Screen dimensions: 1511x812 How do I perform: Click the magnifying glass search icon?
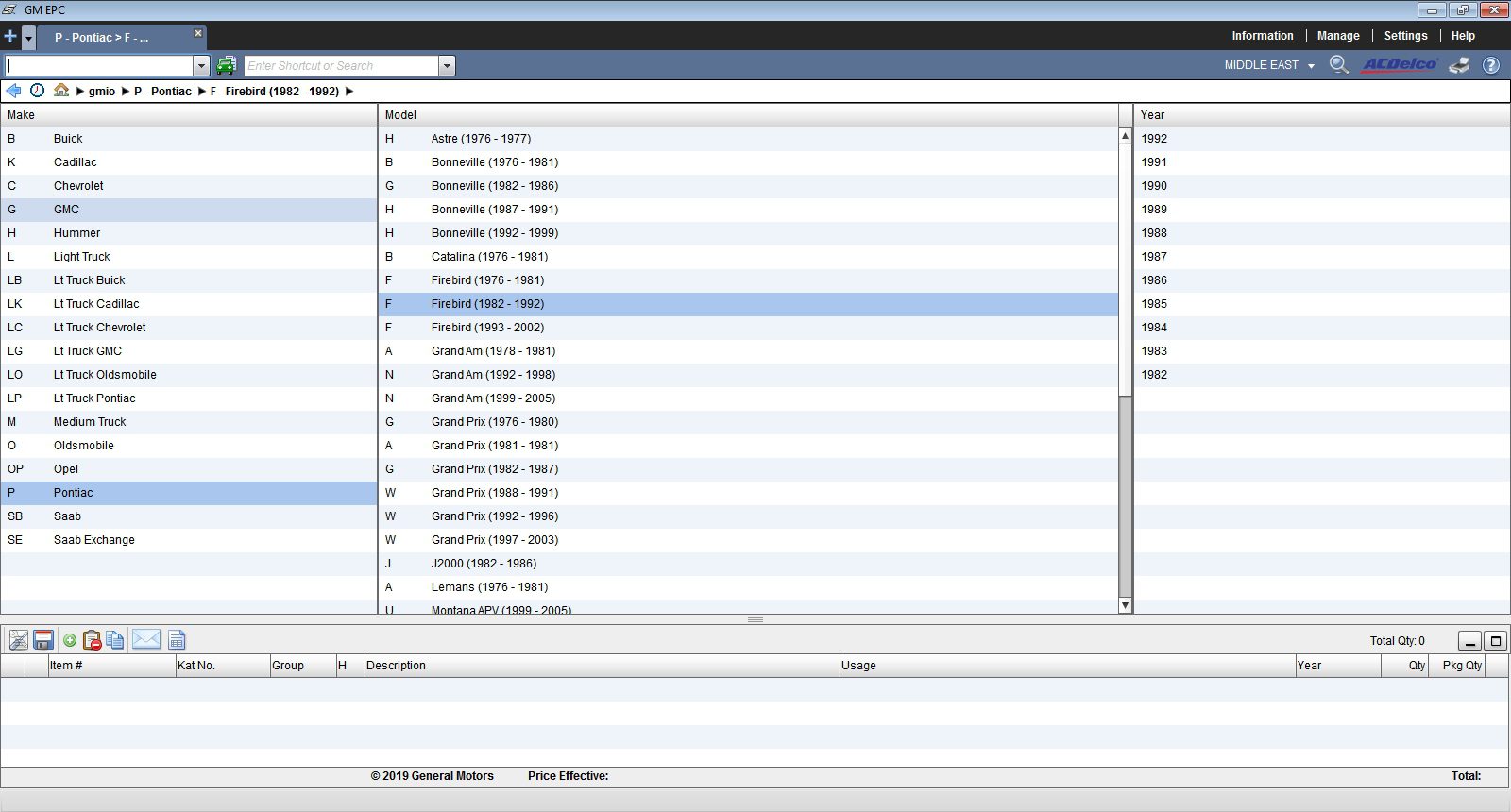click(1338, 64)
